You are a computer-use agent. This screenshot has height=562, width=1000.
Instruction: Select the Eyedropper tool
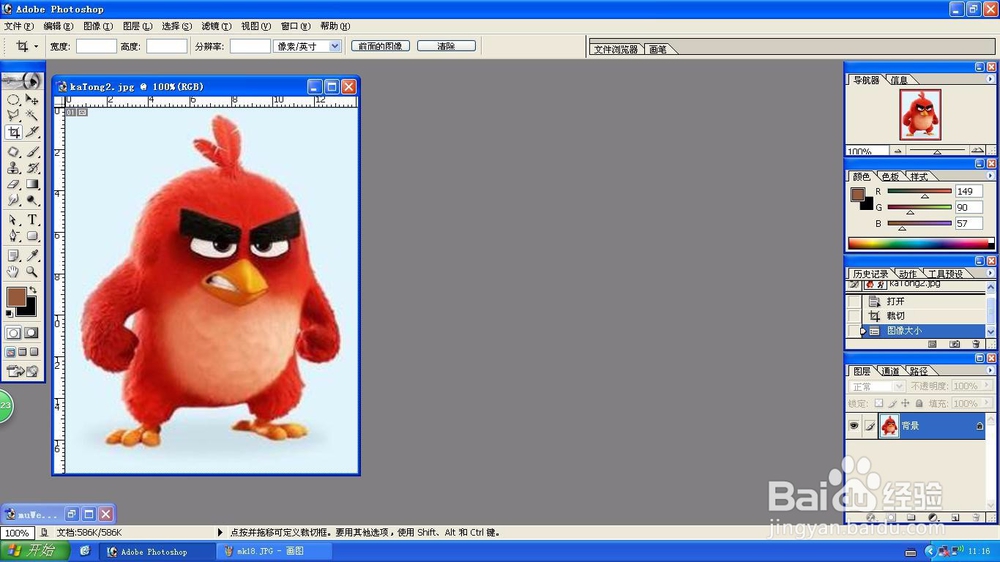tap(32, 255)
